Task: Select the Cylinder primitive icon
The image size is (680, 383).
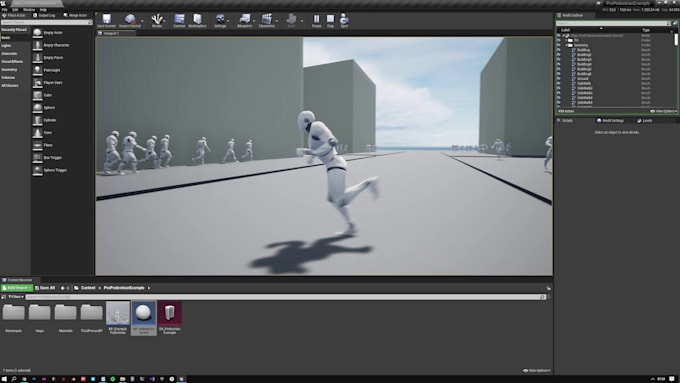Action: tap(37, 120)
